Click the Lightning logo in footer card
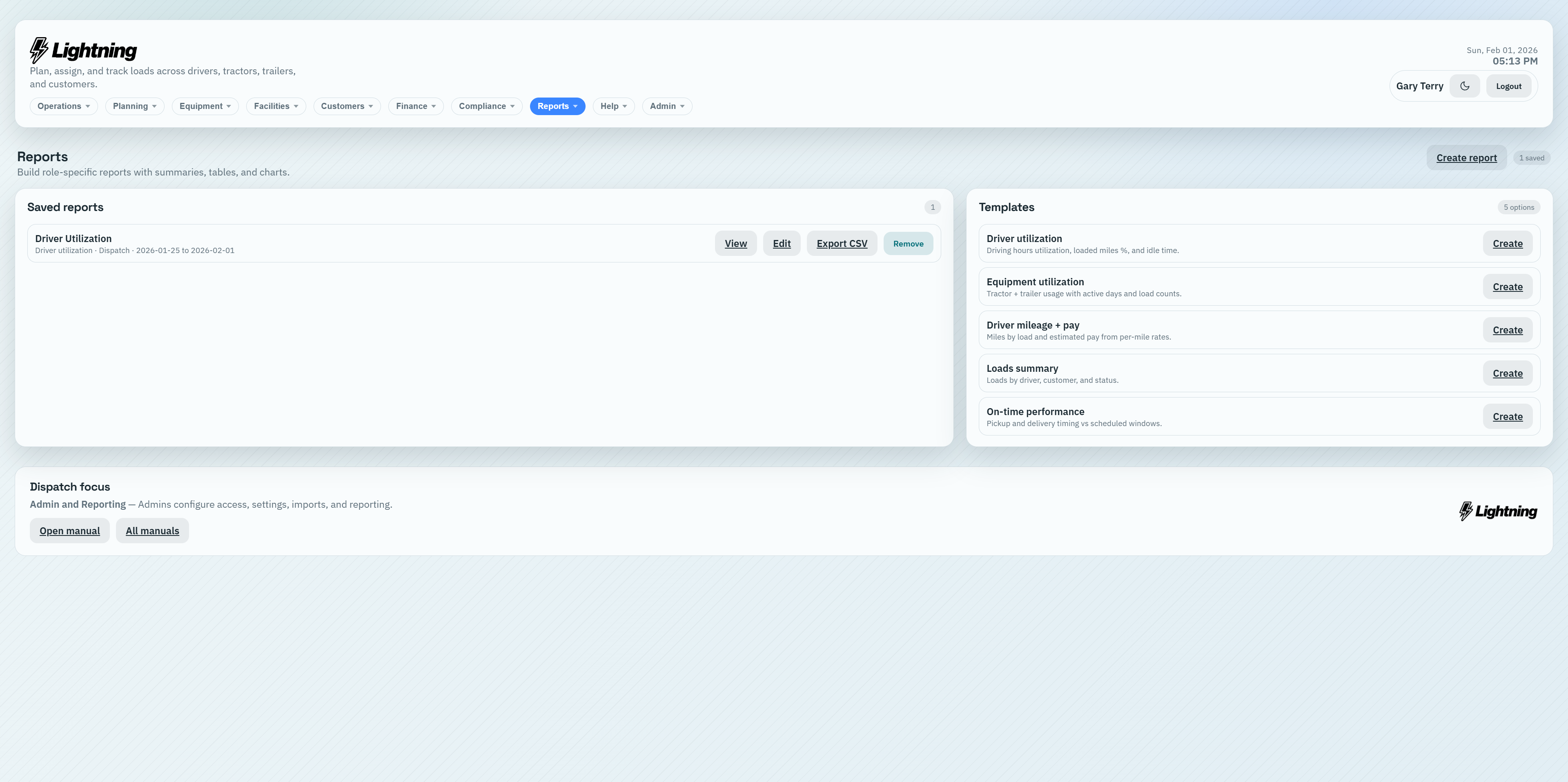Viewport: 1568px width, 782px height. [1498, 511]
